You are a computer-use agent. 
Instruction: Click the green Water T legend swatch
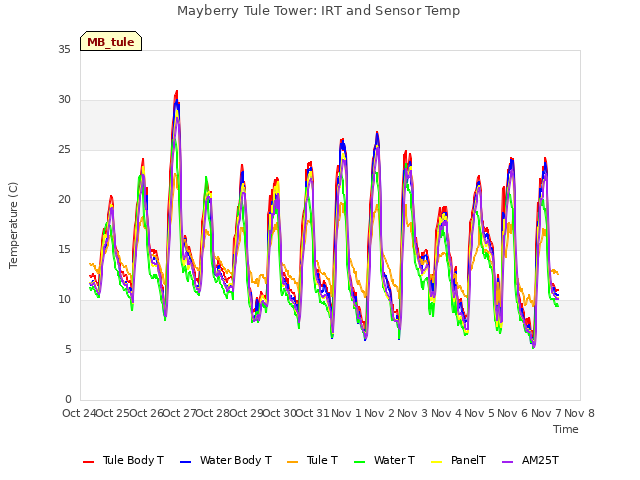(x=360, y=462)
